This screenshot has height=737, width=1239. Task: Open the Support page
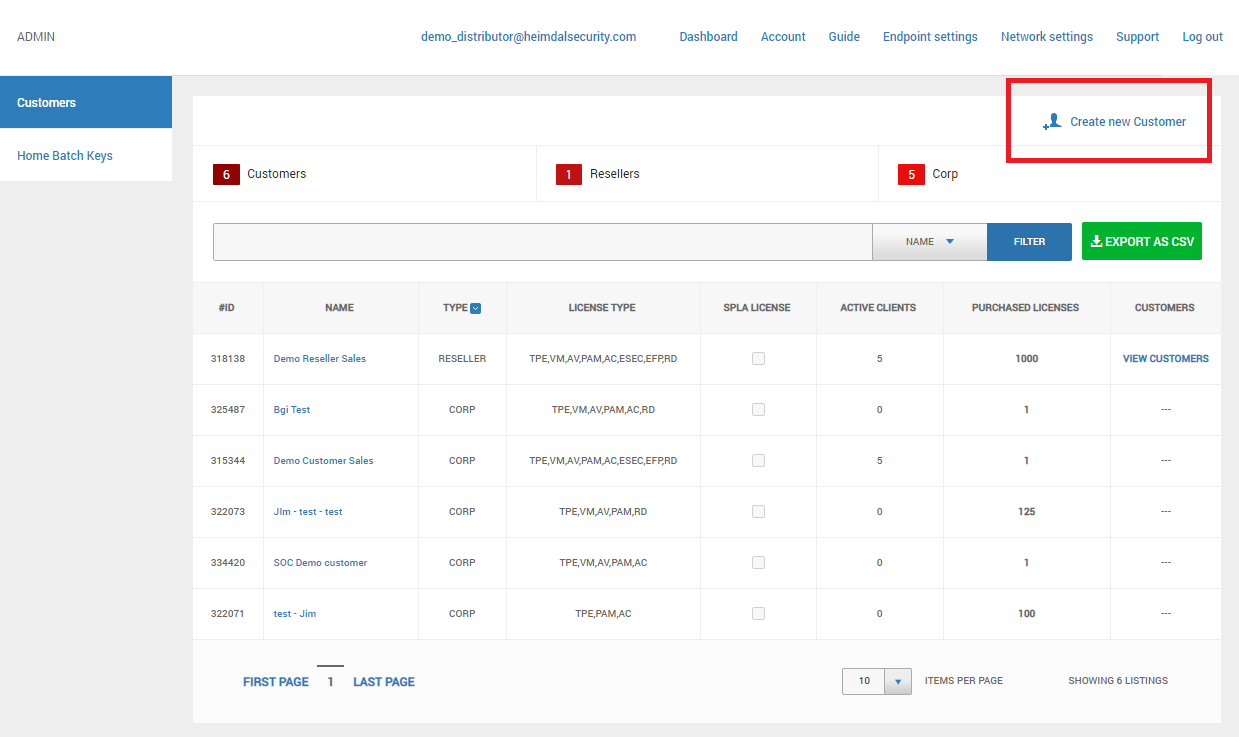click(1137, 37)
